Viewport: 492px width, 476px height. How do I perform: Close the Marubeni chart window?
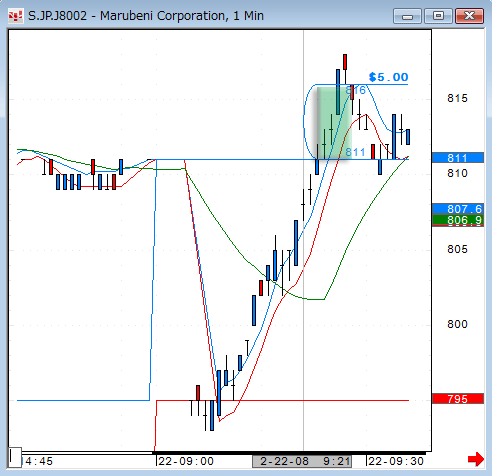point(469,16)
